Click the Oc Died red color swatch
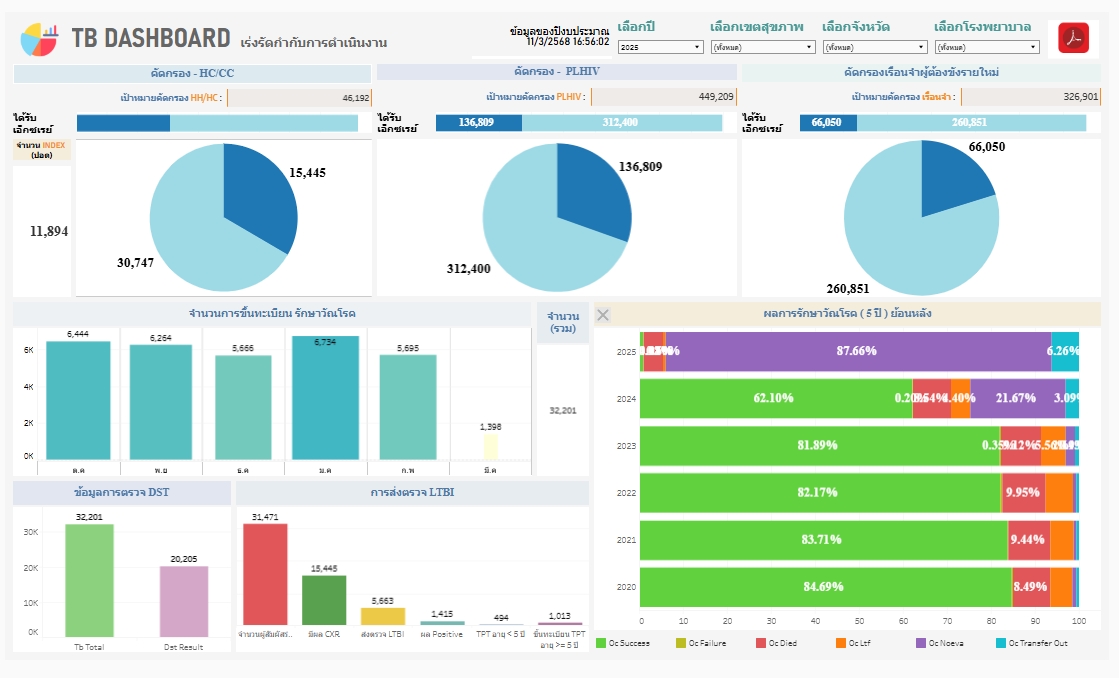The image size is (1119, 678). [760, 645]
